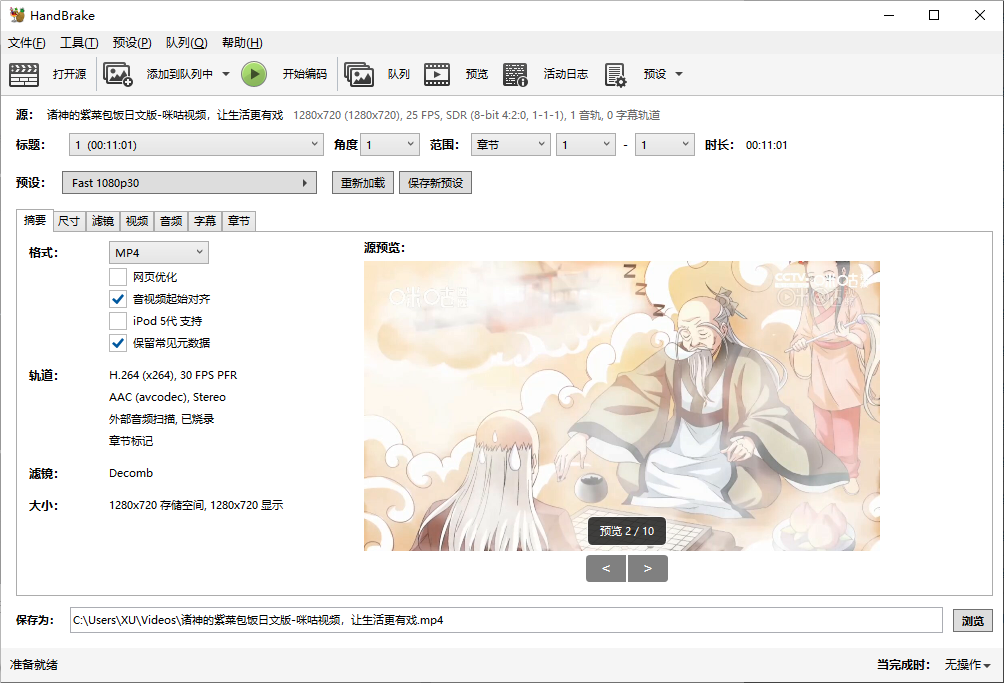Open the Fast 1080p30 preset selector
1004x683 pixels.
(x=188, y=183)
